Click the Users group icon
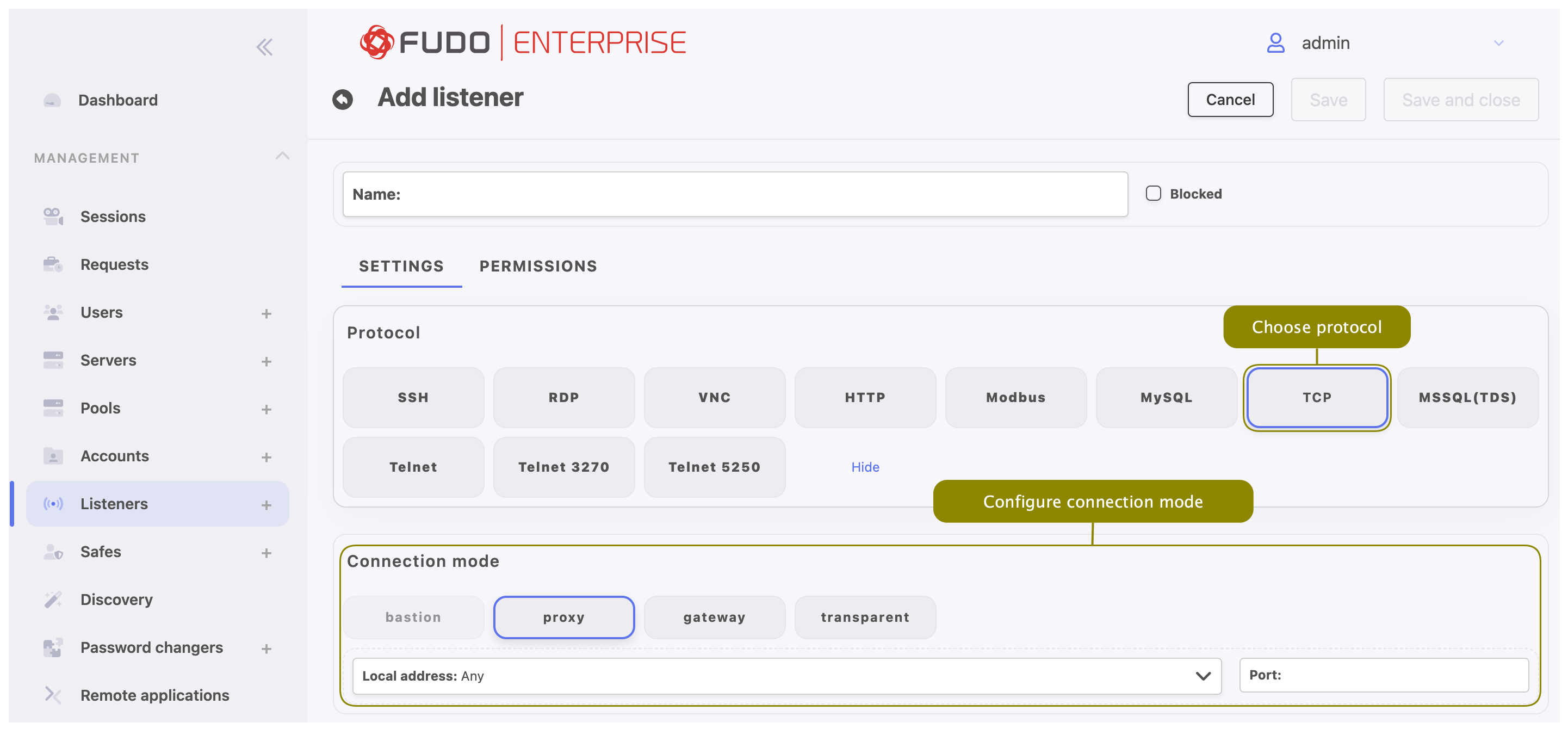The image size is (1568, 735). coord(53,312)
